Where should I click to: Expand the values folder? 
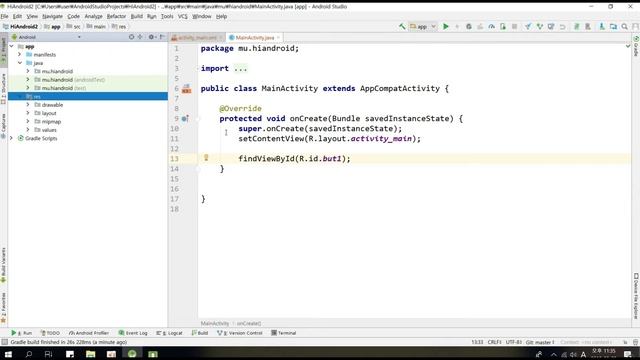28,130
